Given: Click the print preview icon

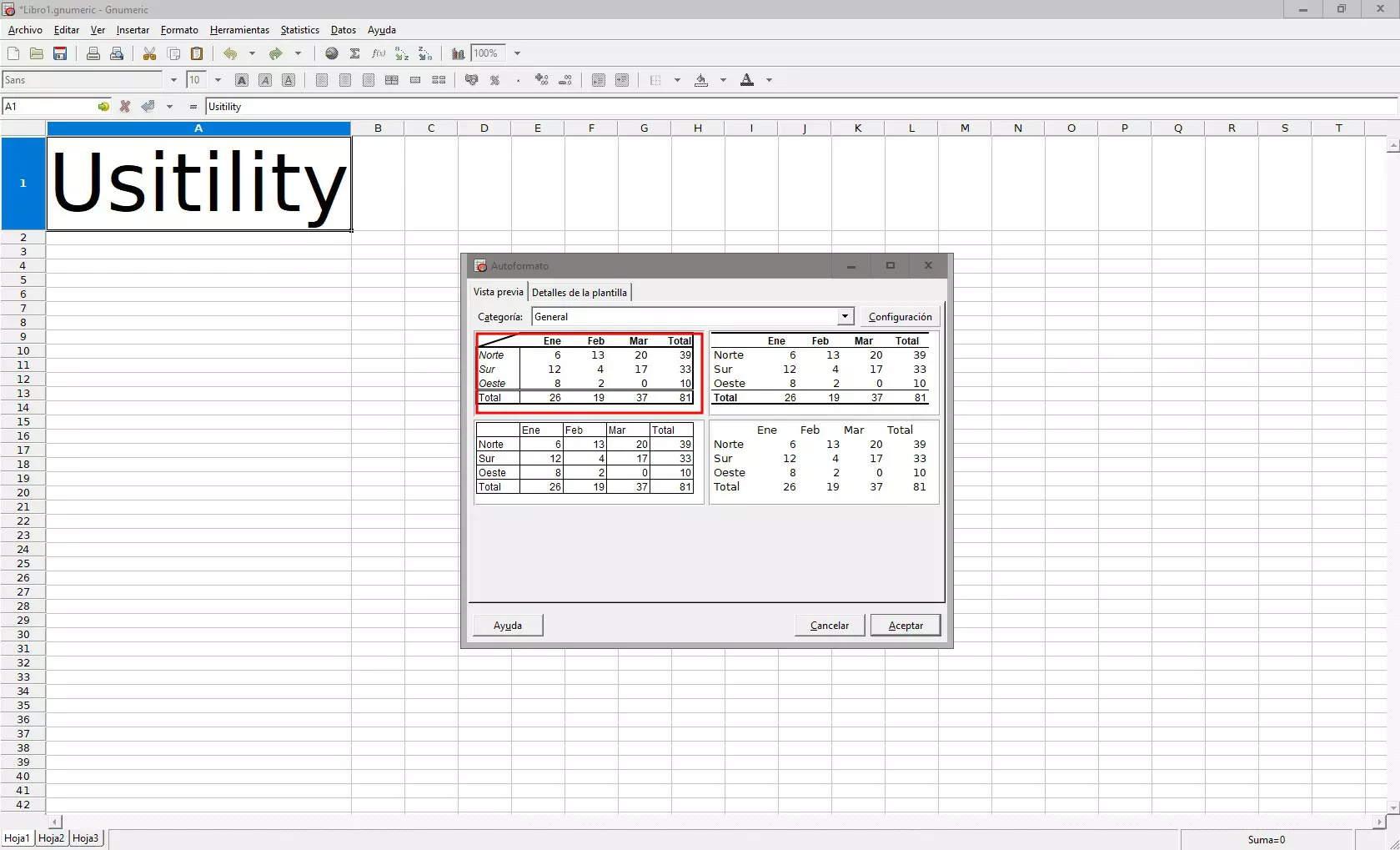Looking at the screenshot, I should [117, 53].
